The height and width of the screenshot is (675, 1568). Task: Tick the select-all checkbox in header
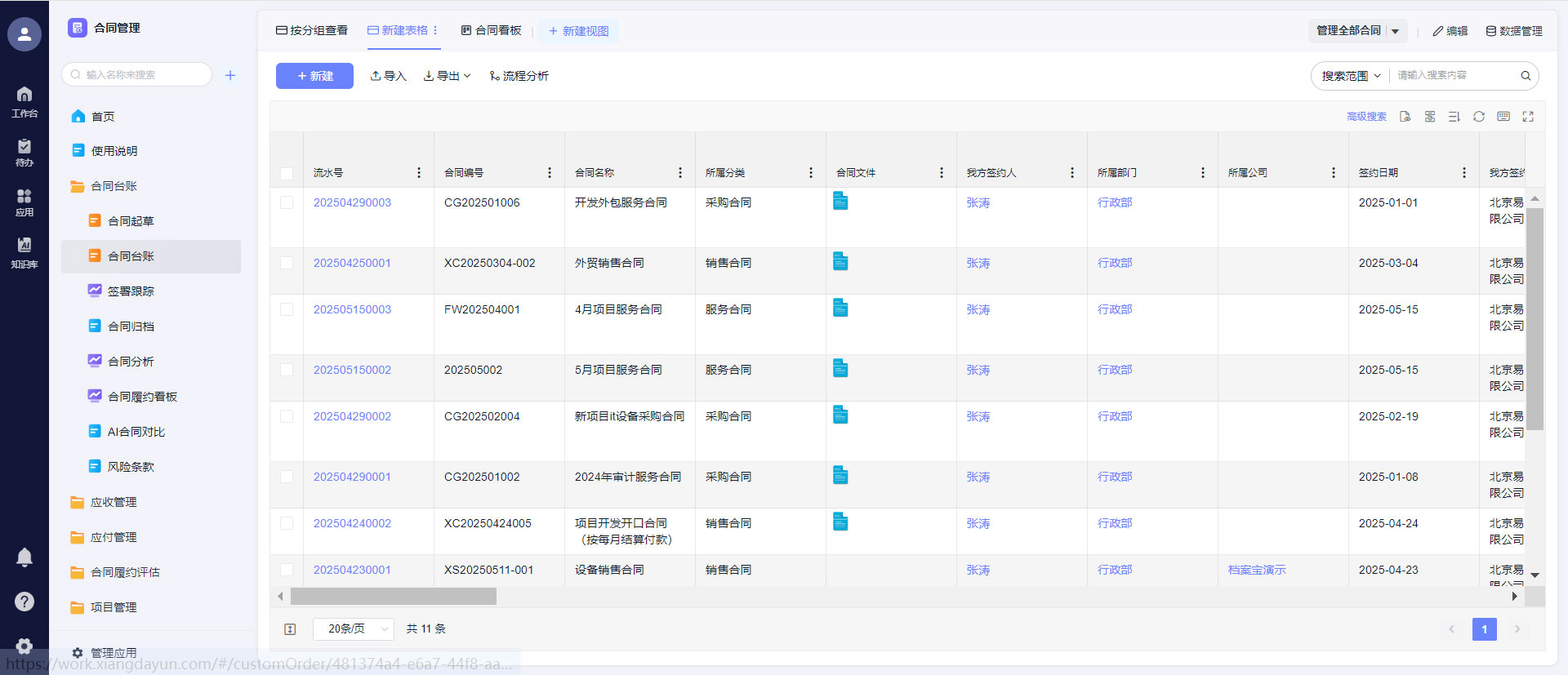[x=287, y=173]
